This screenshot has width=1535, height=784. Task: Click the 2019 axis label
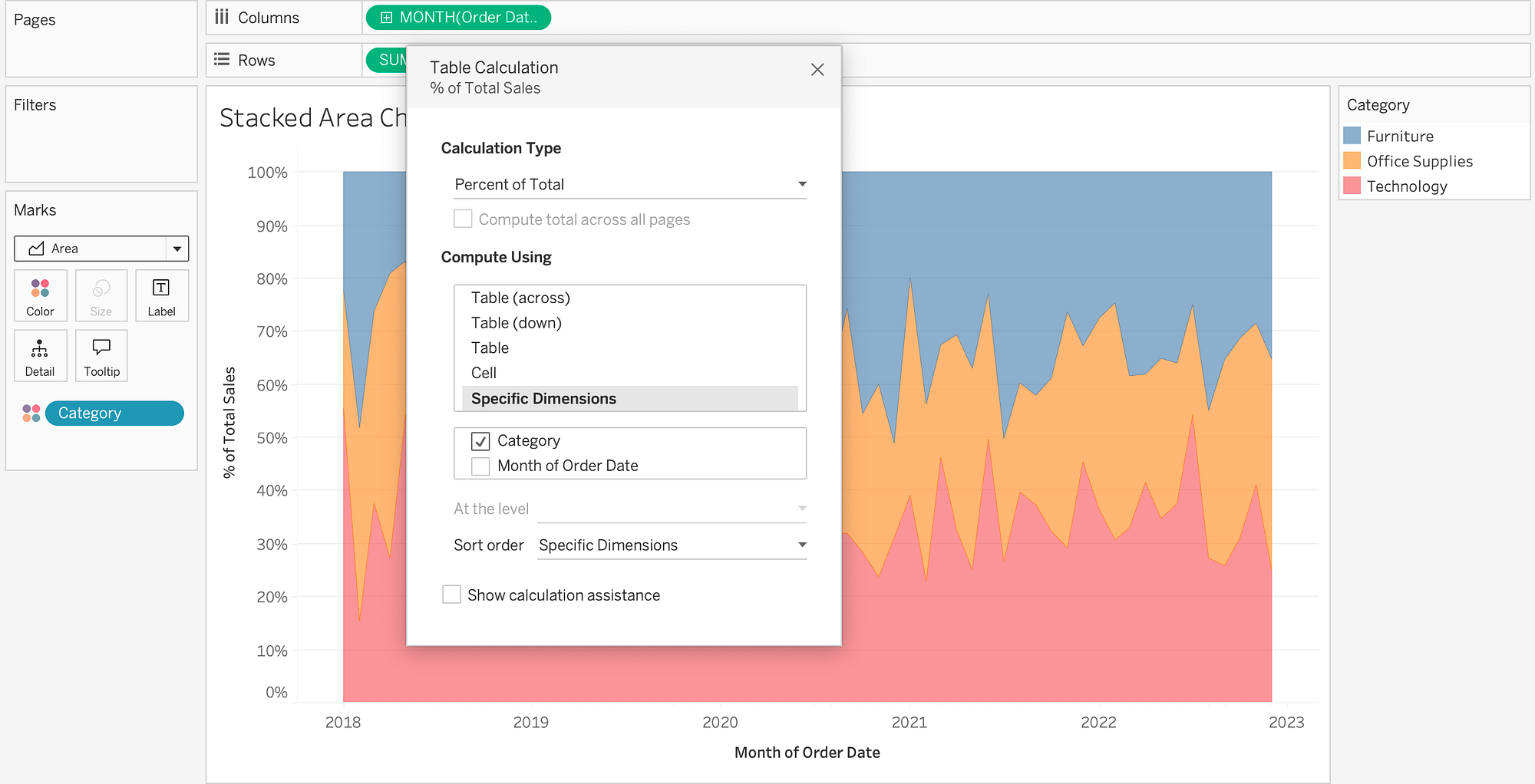click(x=531, y=723)
